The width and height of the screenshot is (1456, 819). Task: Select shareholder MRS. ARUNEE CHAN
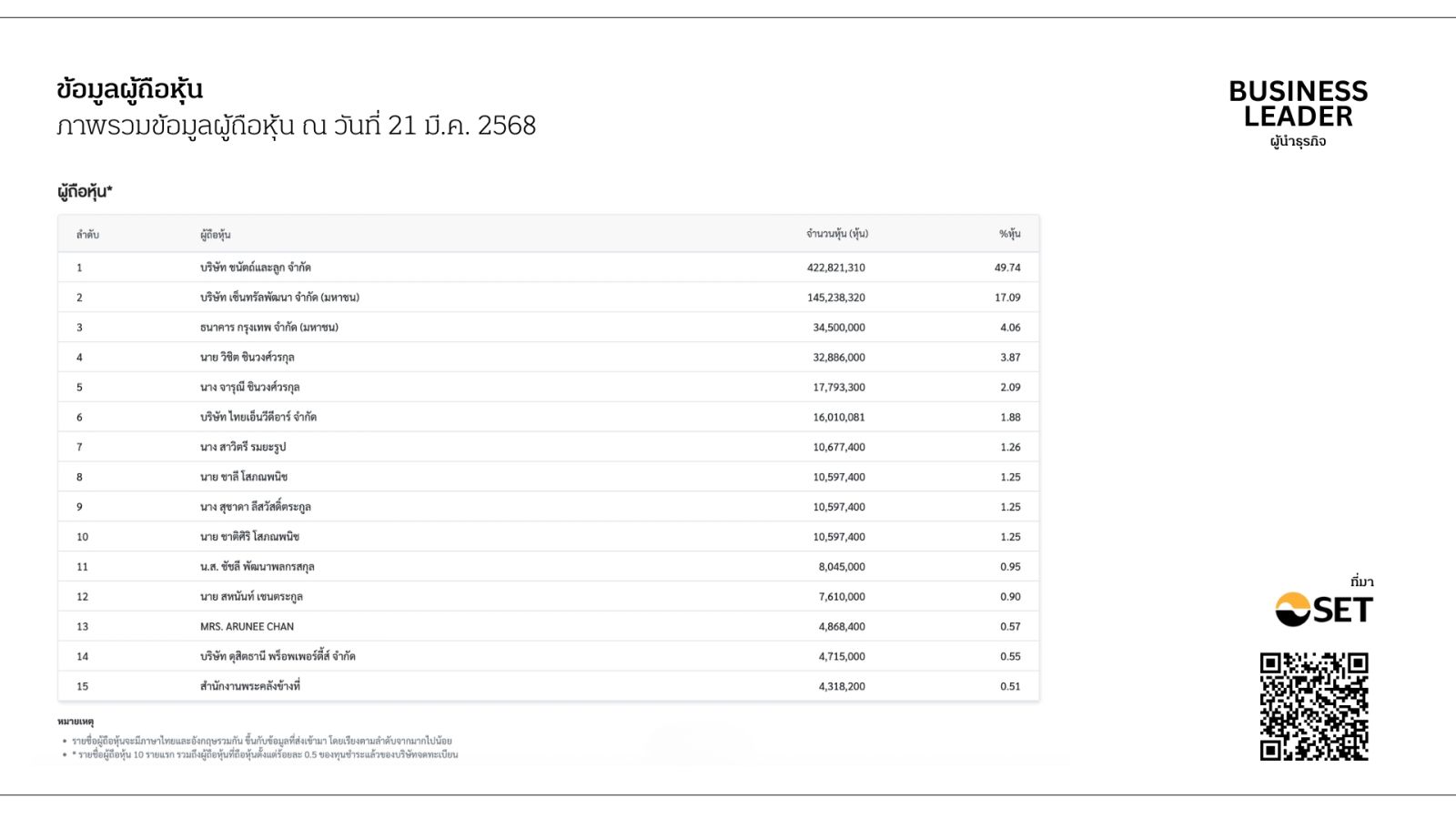coord(247,627)
